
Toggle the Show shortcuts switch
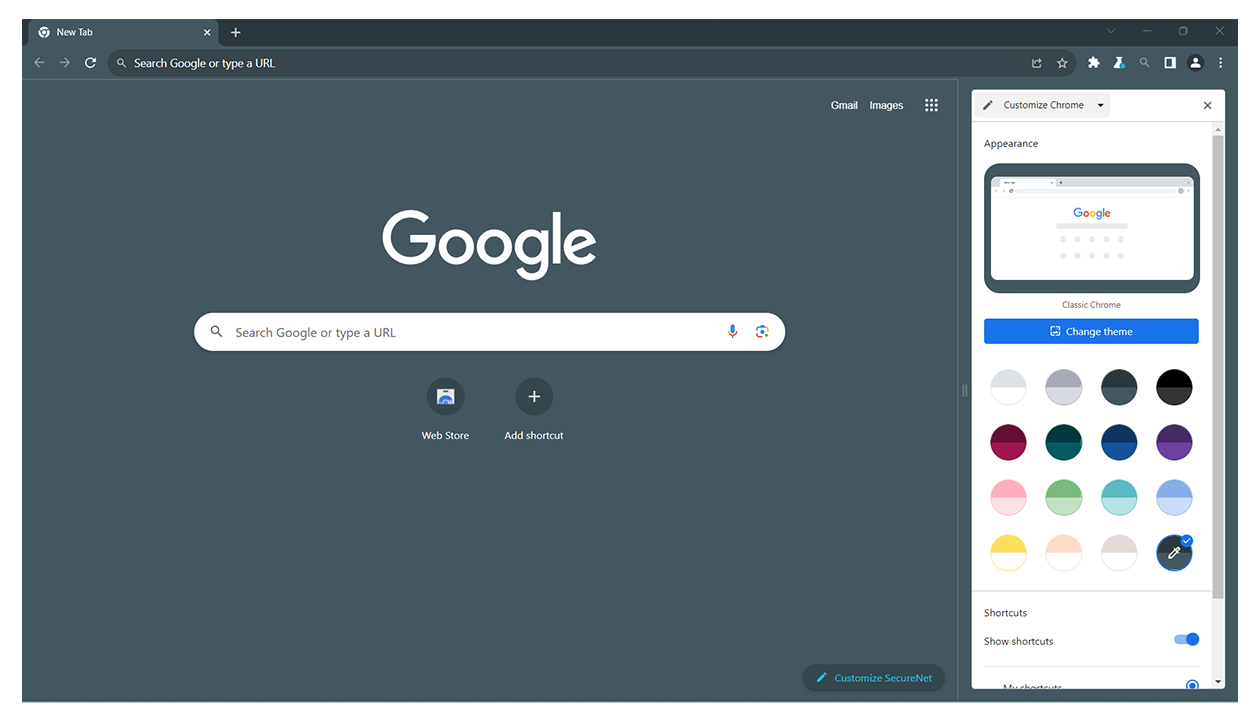pos(1186,640)
